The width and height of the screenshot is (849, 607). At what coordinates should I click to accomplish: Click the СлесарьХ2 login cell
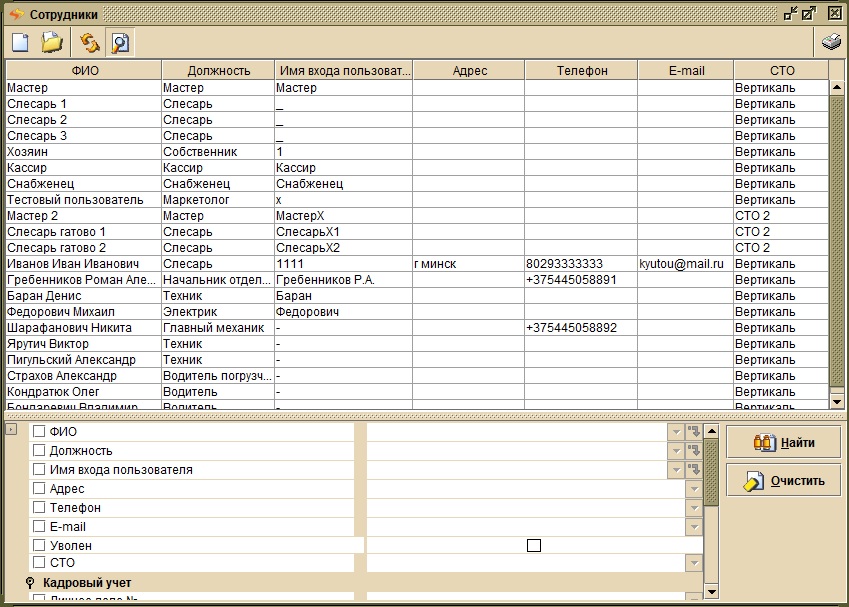(344, 247)
